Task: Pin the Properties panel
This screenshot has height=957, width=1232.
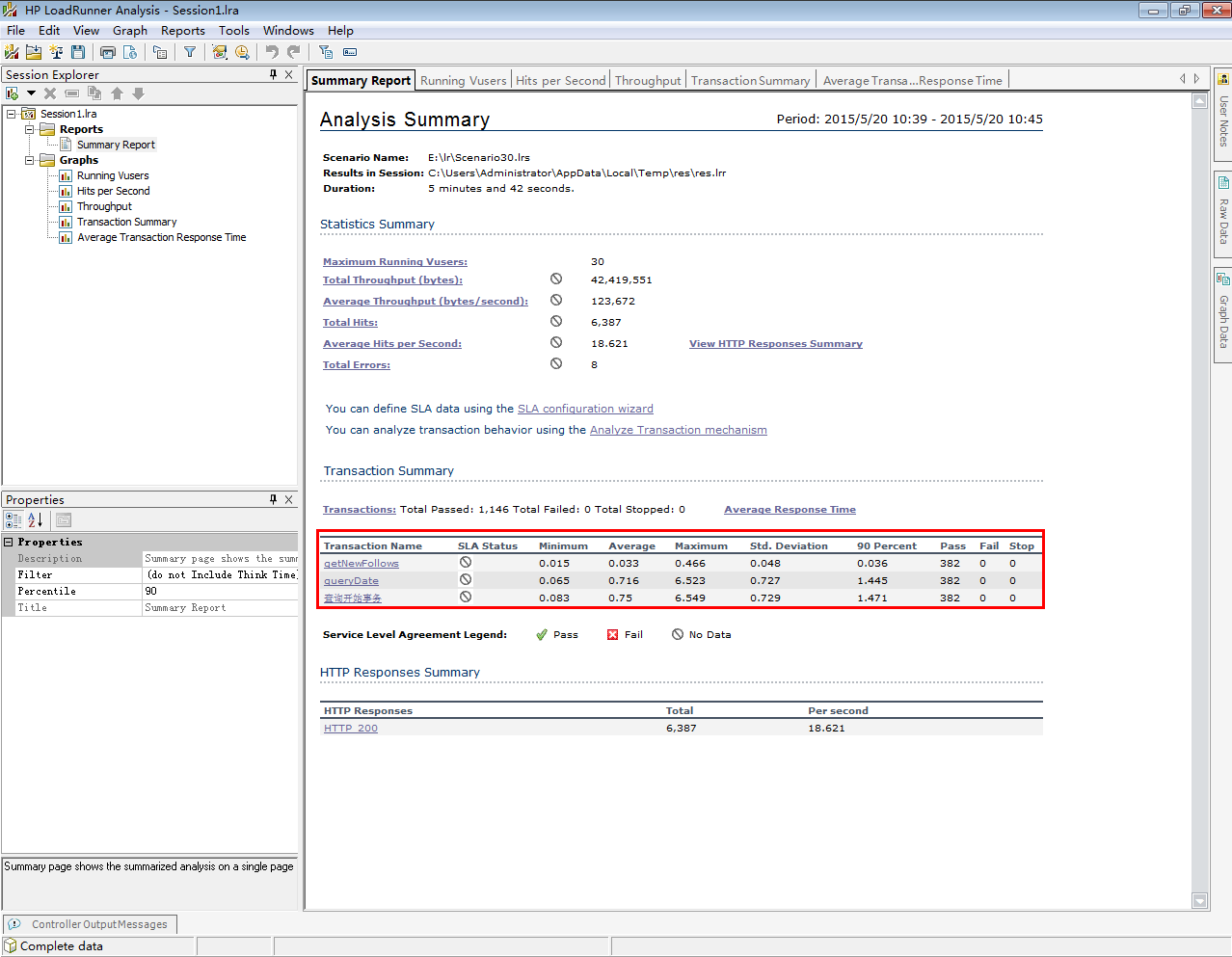Action: tap(274, 499)
